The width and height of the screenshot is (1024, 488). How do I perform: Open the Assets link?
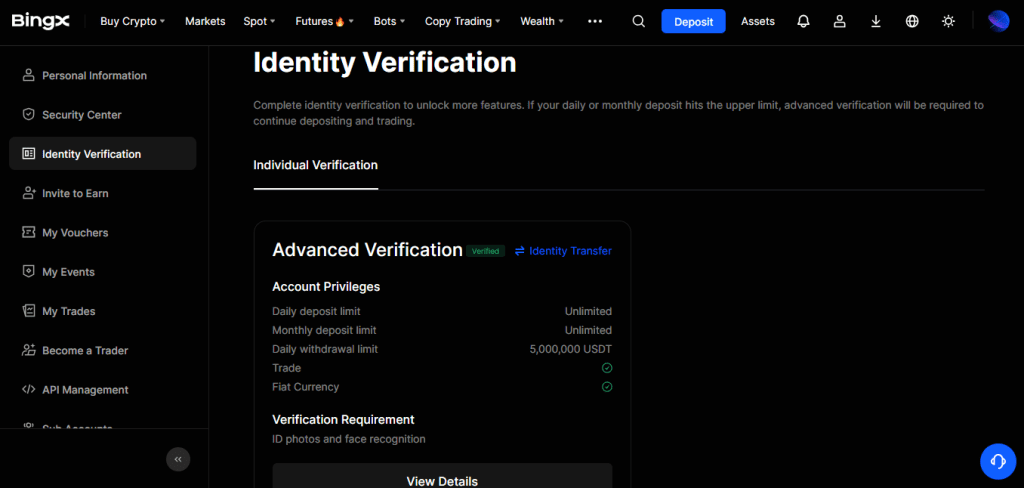(x=758, y=22)
